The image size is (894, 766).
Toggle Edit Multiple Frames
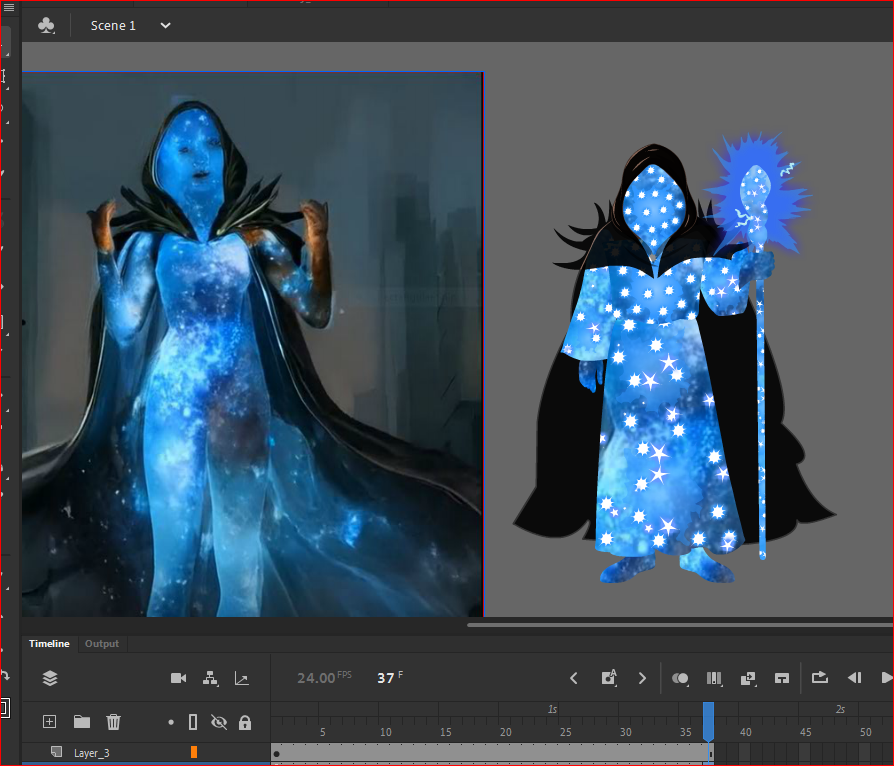714,678
